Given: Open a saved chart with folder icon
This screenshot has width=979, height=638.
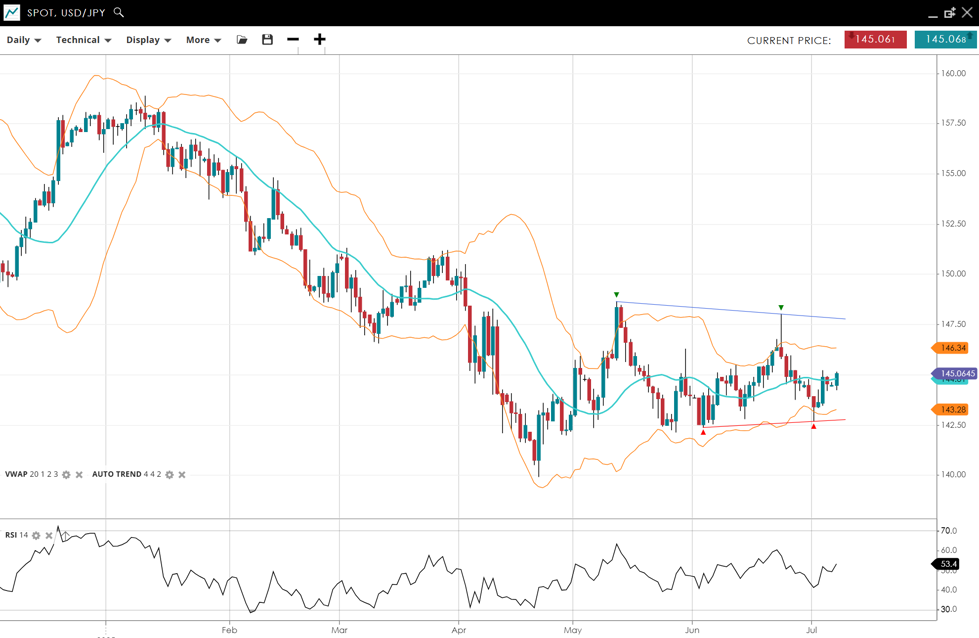Looking at the screenshot, I should [x=242, y=40].
